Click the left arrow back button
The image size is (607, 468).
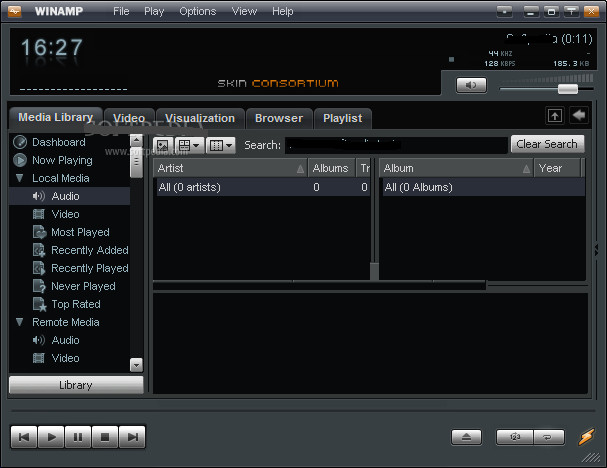[x=579, y=115]
